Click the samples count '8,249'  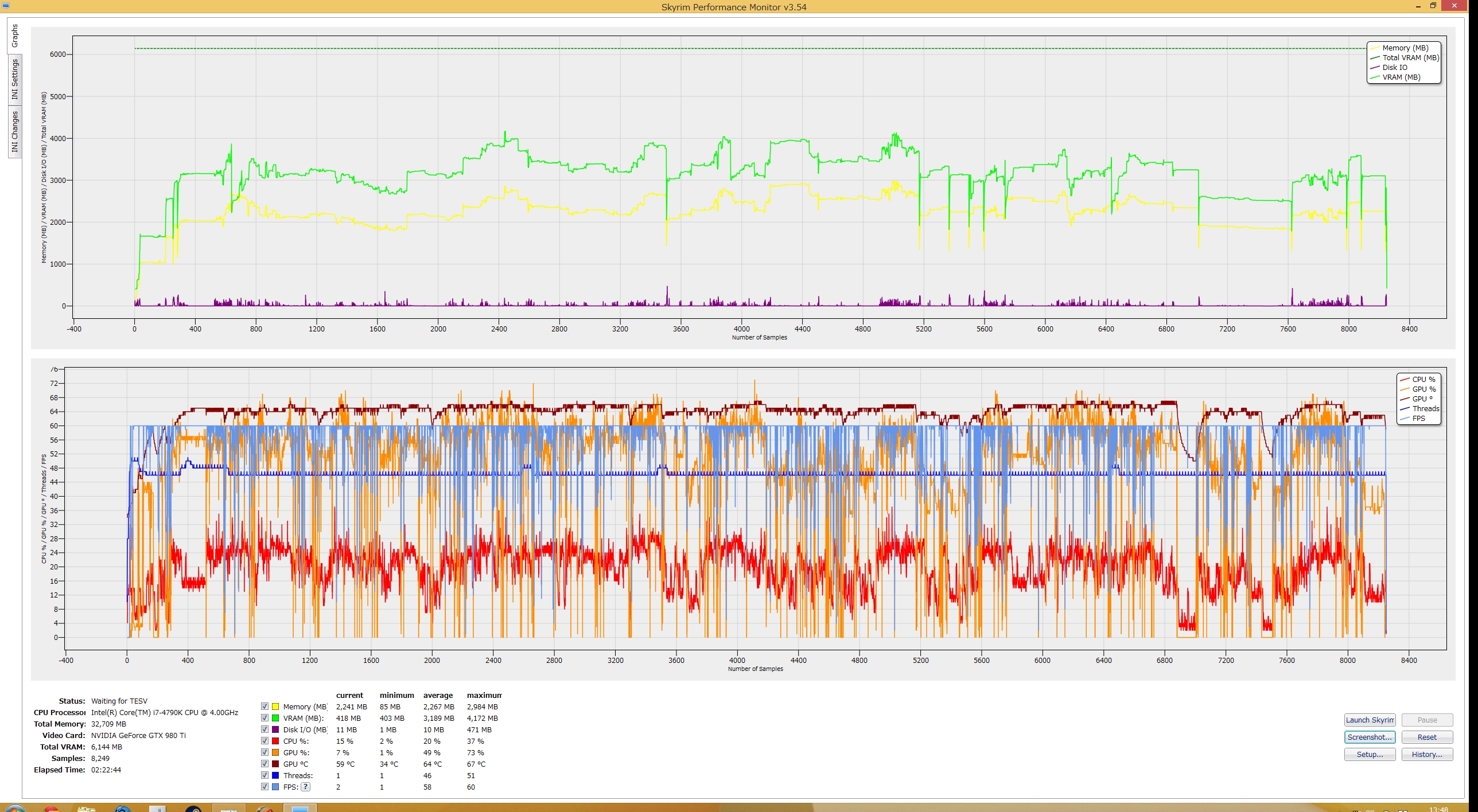100,758
